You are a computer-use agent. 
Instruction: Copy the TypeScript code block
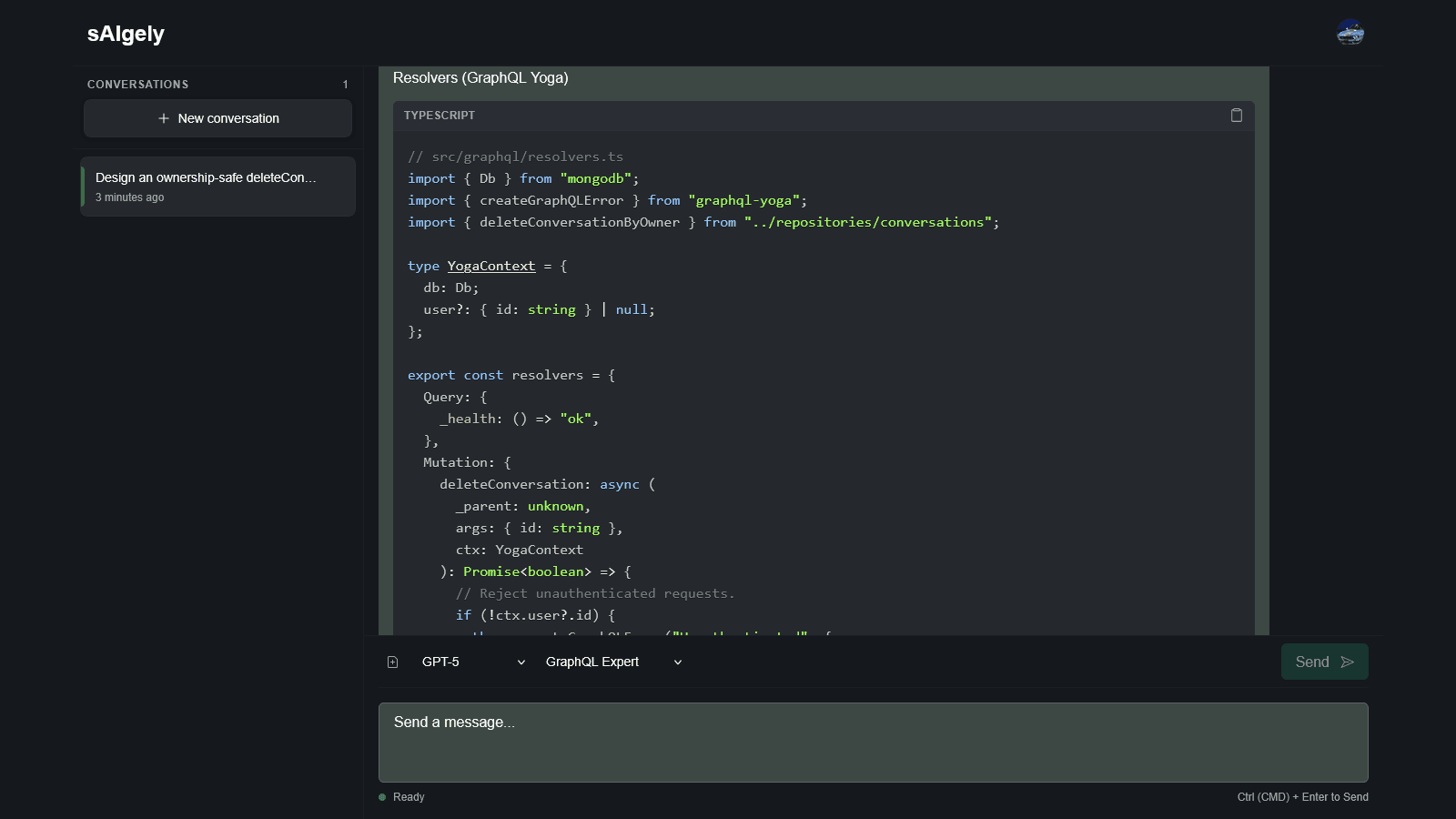tap(1236, 116)
